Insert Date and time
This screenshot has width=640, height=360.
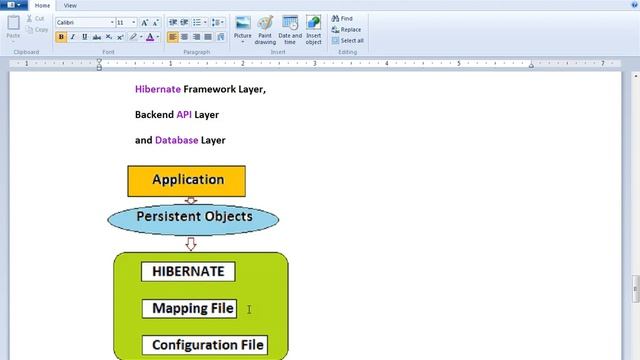point(290,30)
